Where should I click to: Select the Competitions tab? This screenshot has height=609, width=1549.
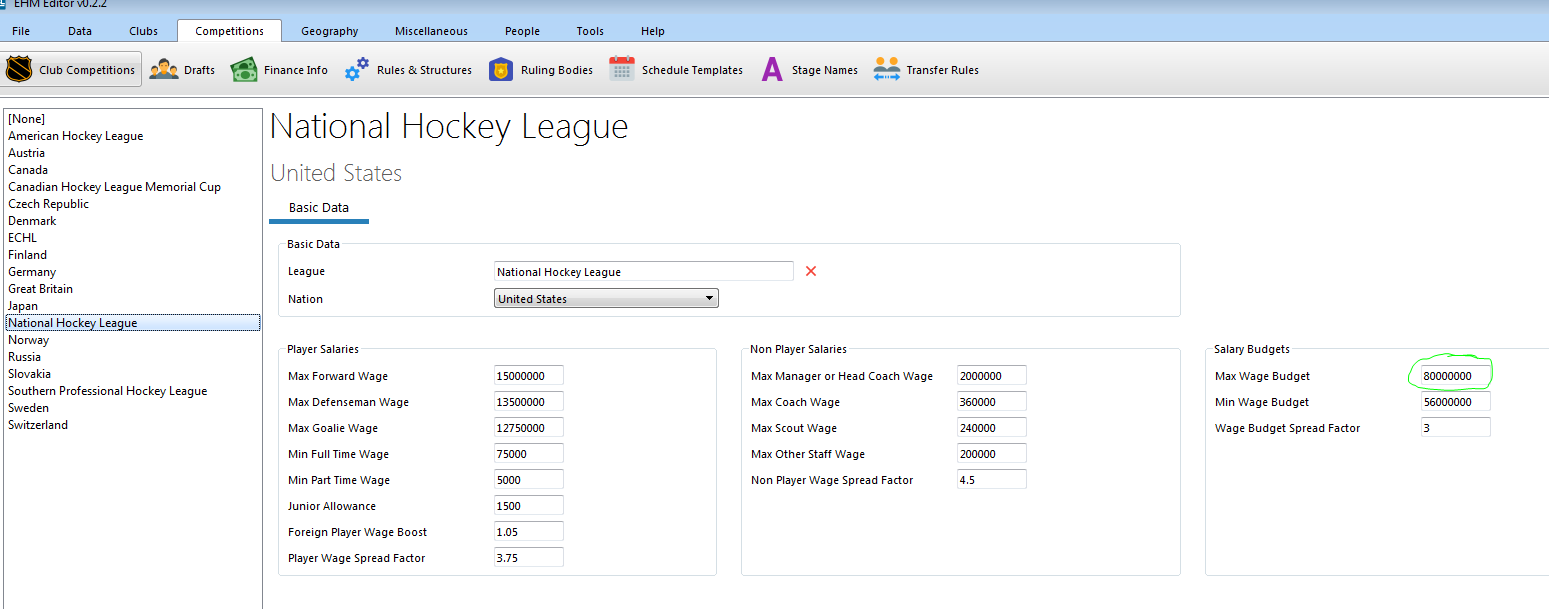coord(230,31)
